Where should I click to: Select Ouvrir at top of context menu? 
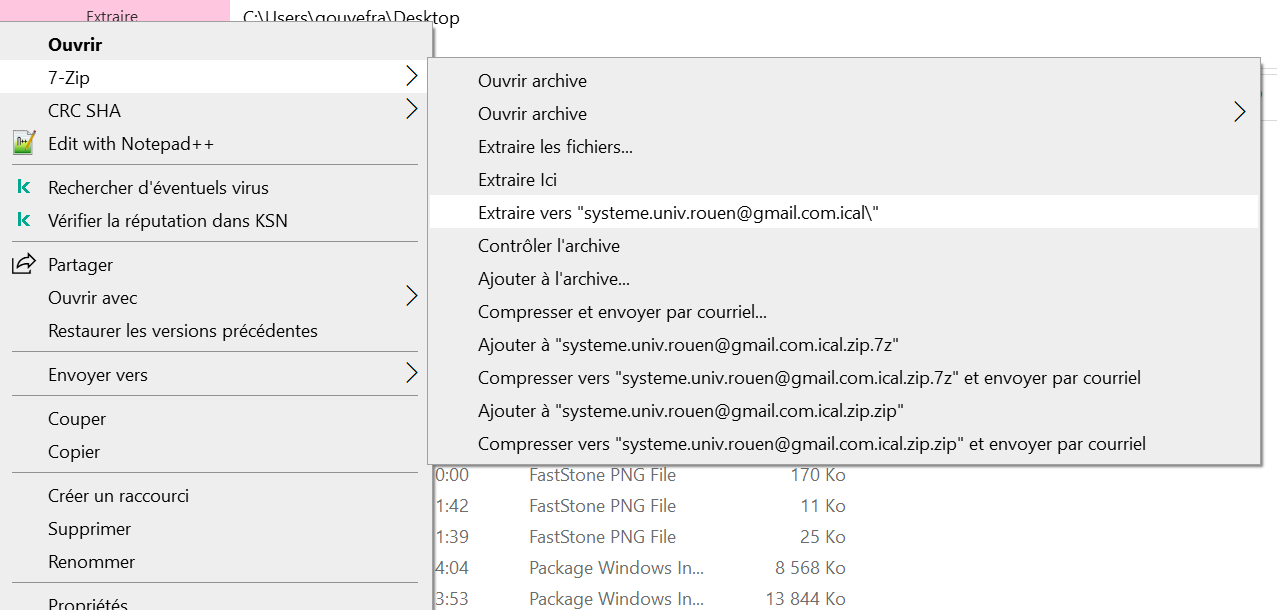pyautogui.click(x=75, y=45)
